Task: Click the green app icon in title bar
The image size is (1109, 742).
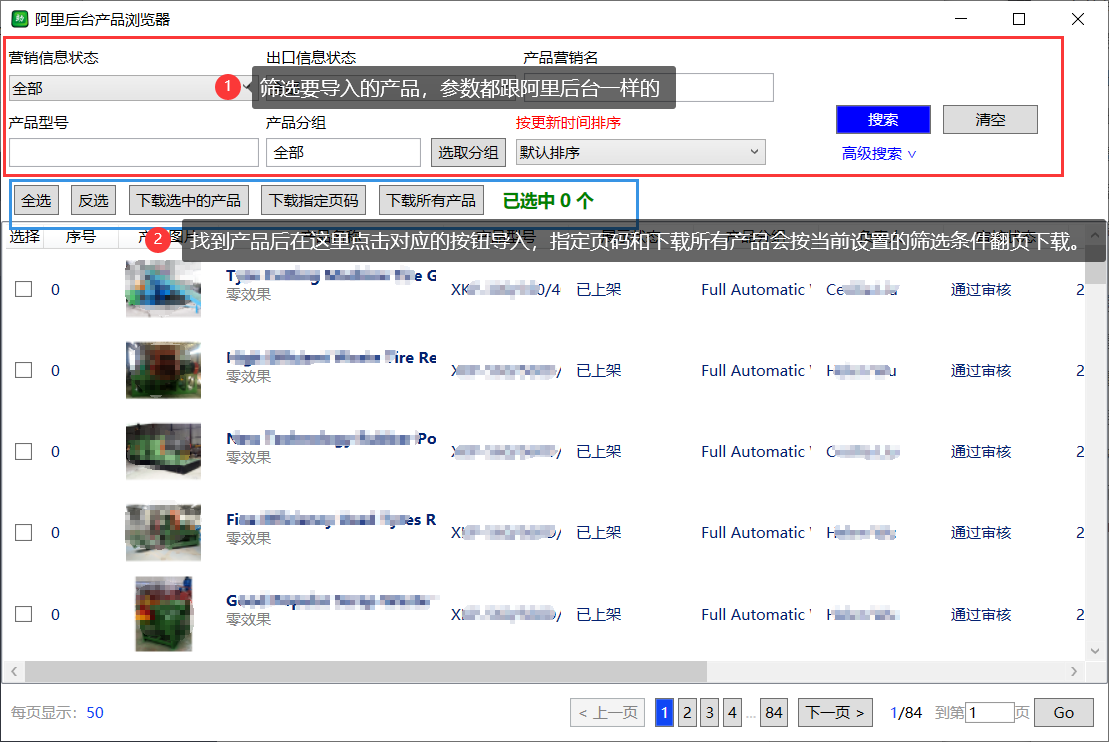Action: (x=20, y=19)
